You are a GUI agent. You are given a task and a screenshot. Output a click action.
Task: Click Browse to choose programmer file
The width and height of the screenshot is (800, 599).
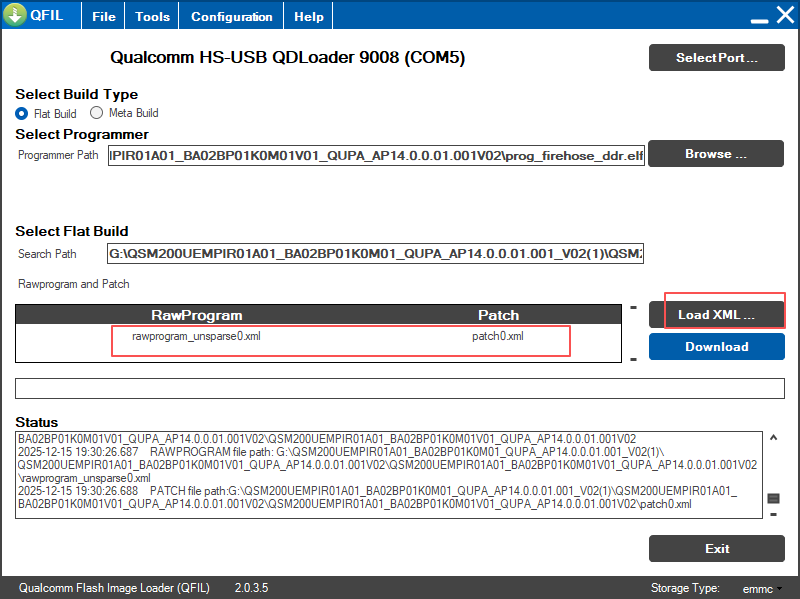[x=716, y=154]
